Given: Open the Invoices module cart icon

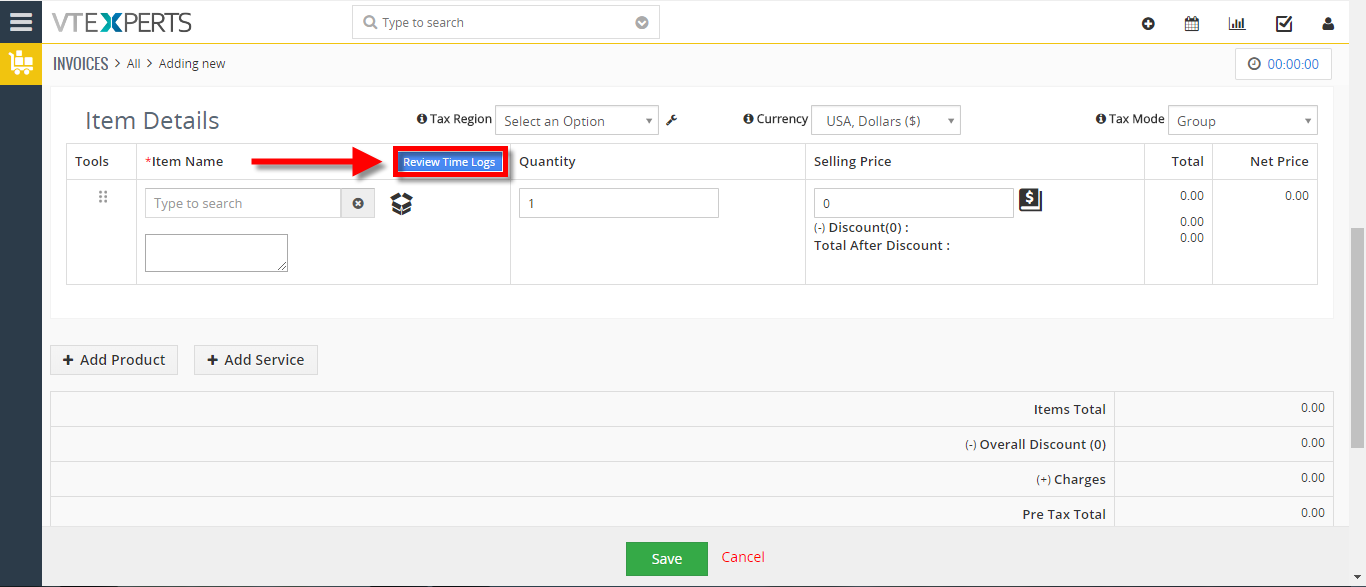Looking at the screenshot, I should point(21,64).
